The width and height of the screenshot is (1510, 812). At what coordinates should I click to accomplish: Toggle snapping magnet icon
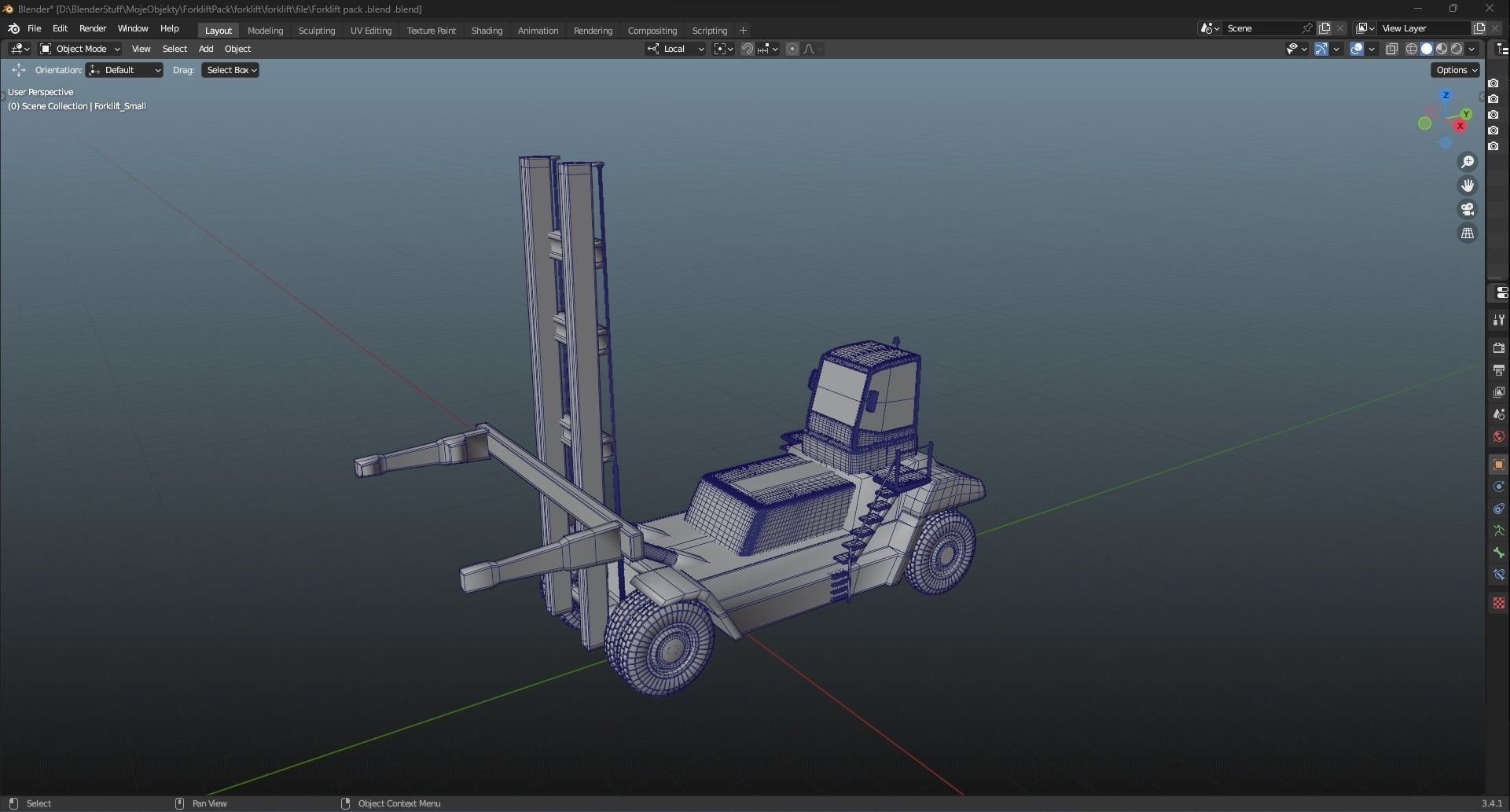(x=747, y=49)
